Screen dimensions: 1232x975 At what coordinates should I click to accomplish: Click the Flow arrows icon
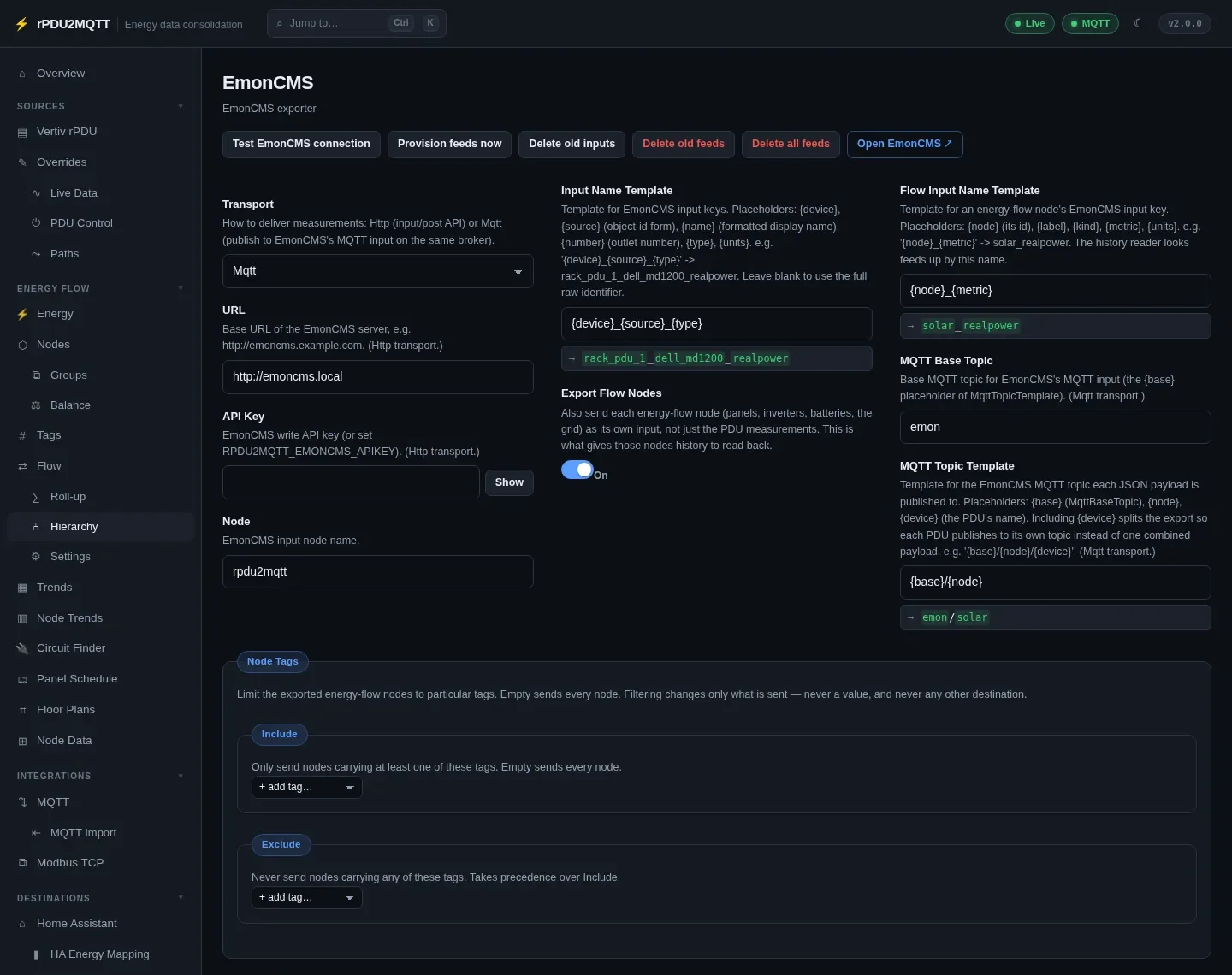coord(22,466)
